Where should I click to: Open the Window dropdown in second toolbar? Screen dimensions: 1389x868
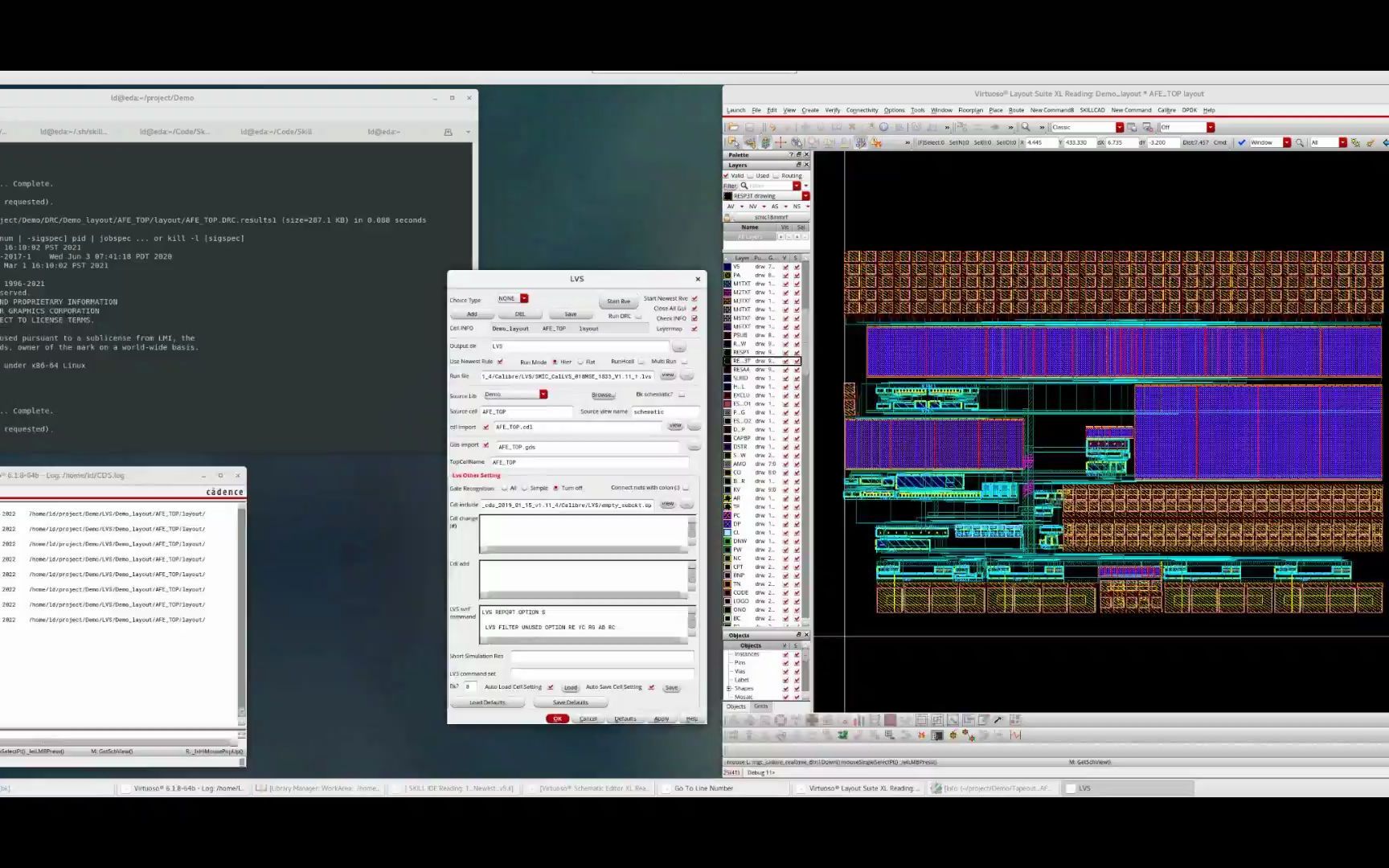pyautogui.click(x=1287, y=142)
